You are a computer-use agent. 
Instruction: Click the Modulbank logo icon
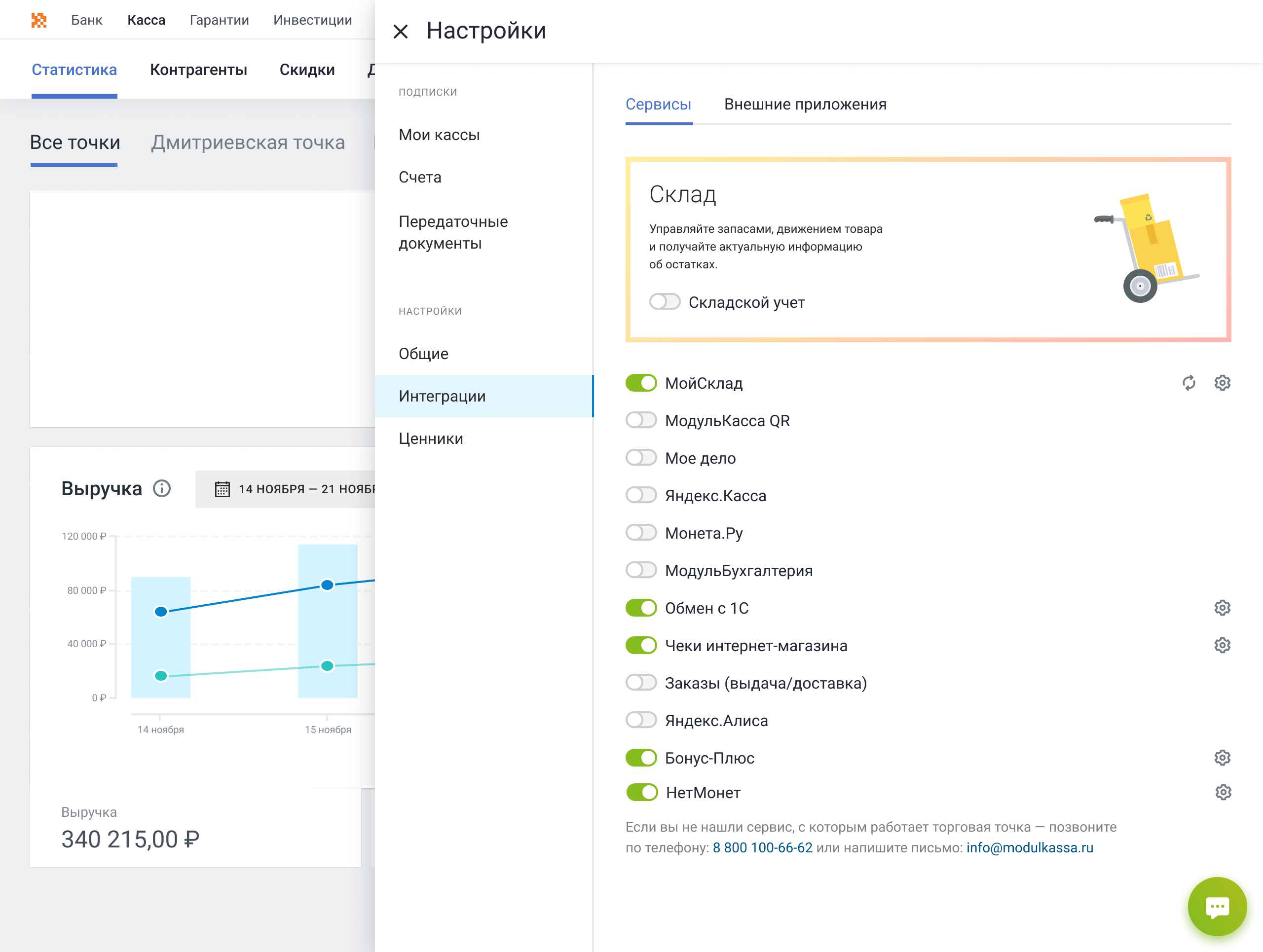pos(38,20)
